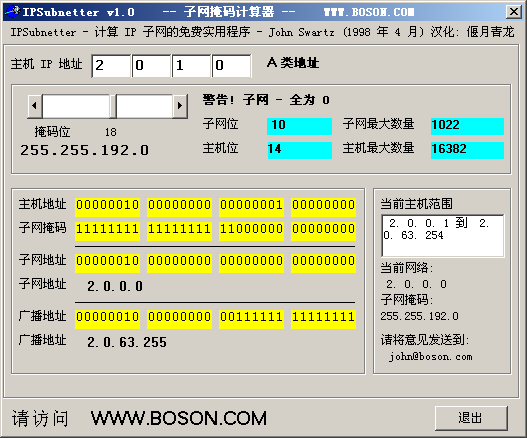
Task: Click current network value under 当前网络
Action: [x=416, y=284]
